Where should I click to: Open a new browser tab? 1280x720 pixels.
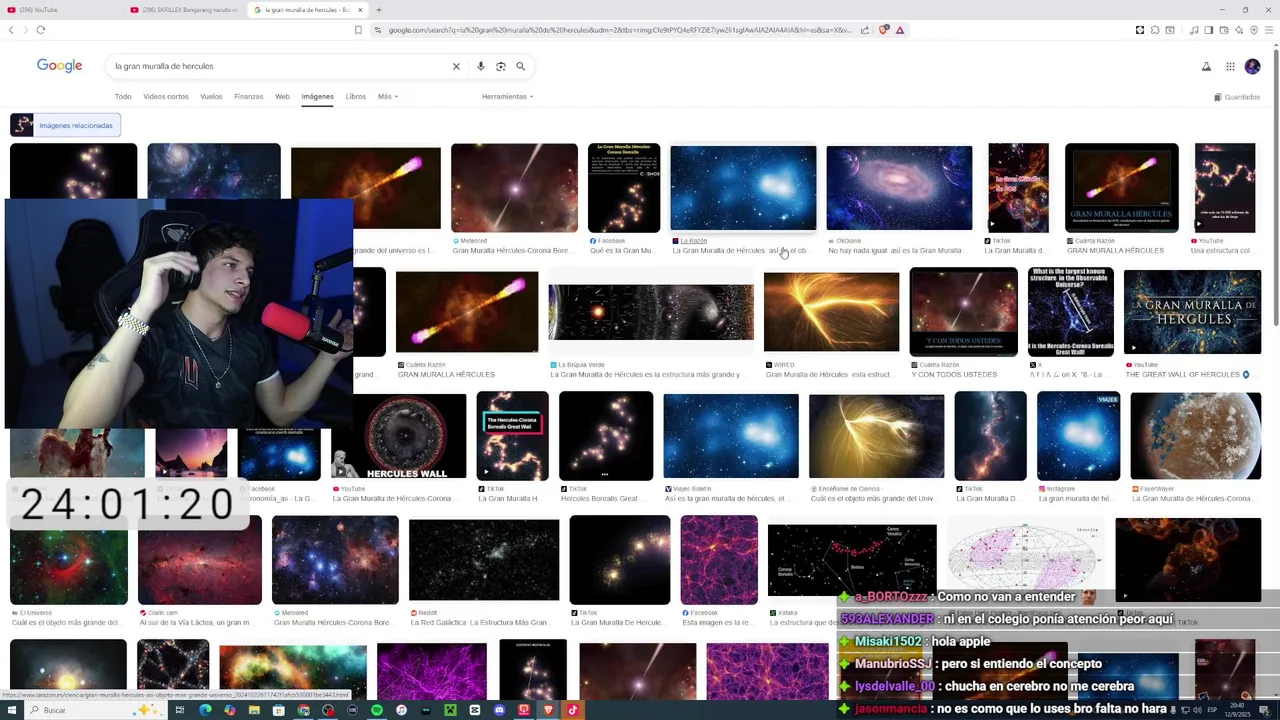[378, 10]
